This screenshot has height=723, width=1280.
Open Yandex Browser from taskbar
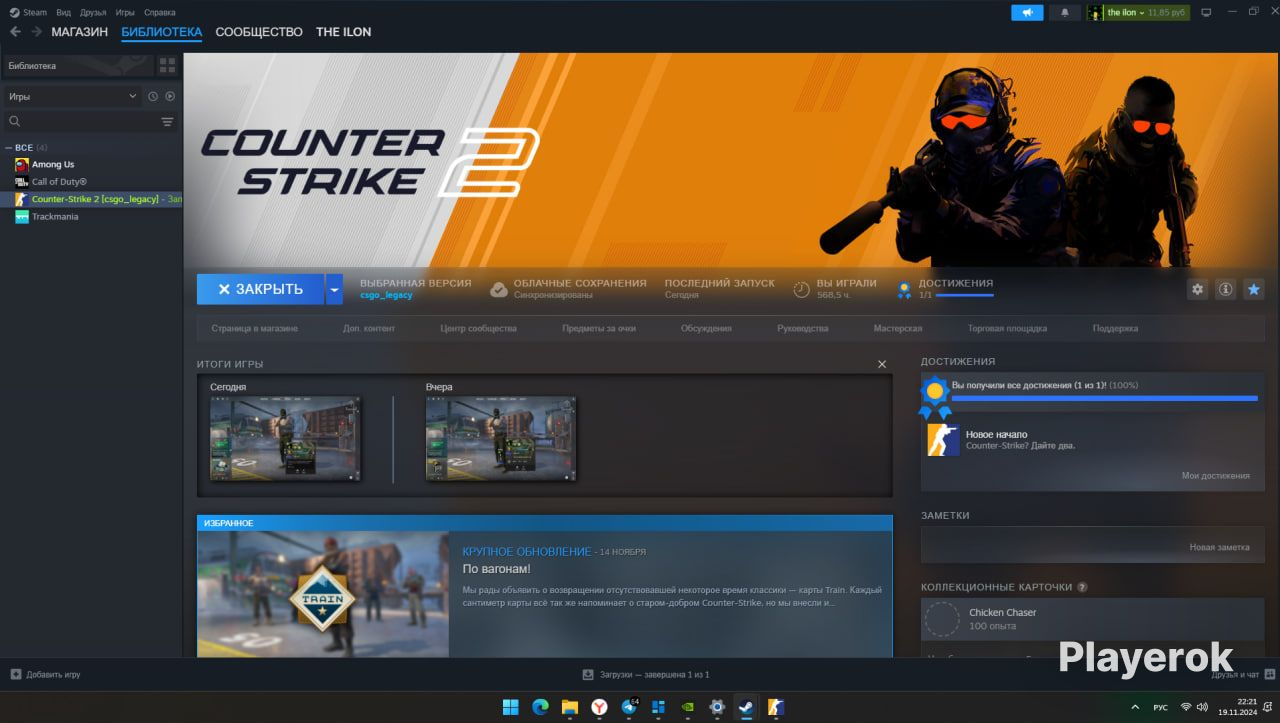[x=599, y=707]
